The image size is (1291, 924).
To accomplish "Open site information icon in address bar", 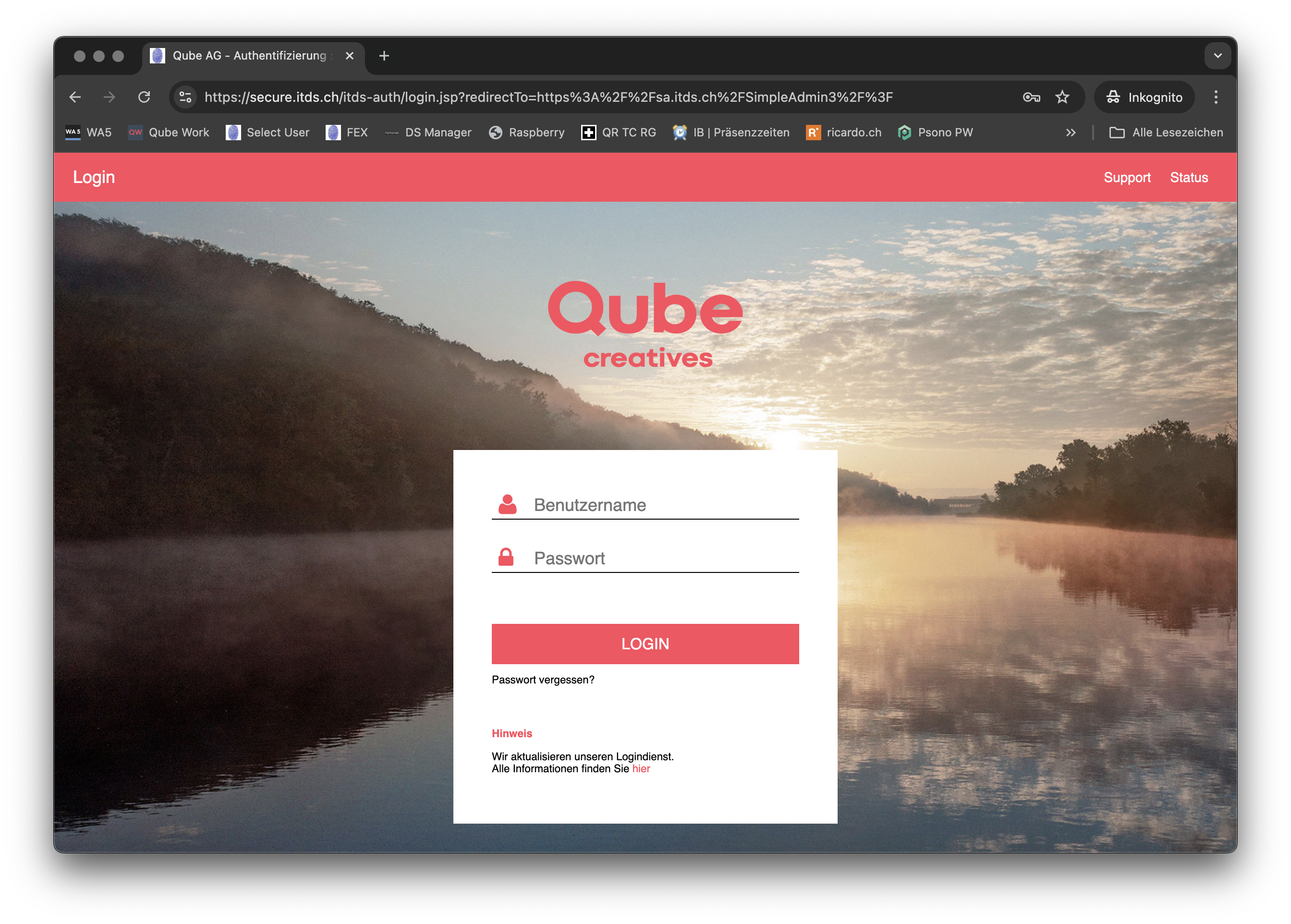I will click(185, 97).
